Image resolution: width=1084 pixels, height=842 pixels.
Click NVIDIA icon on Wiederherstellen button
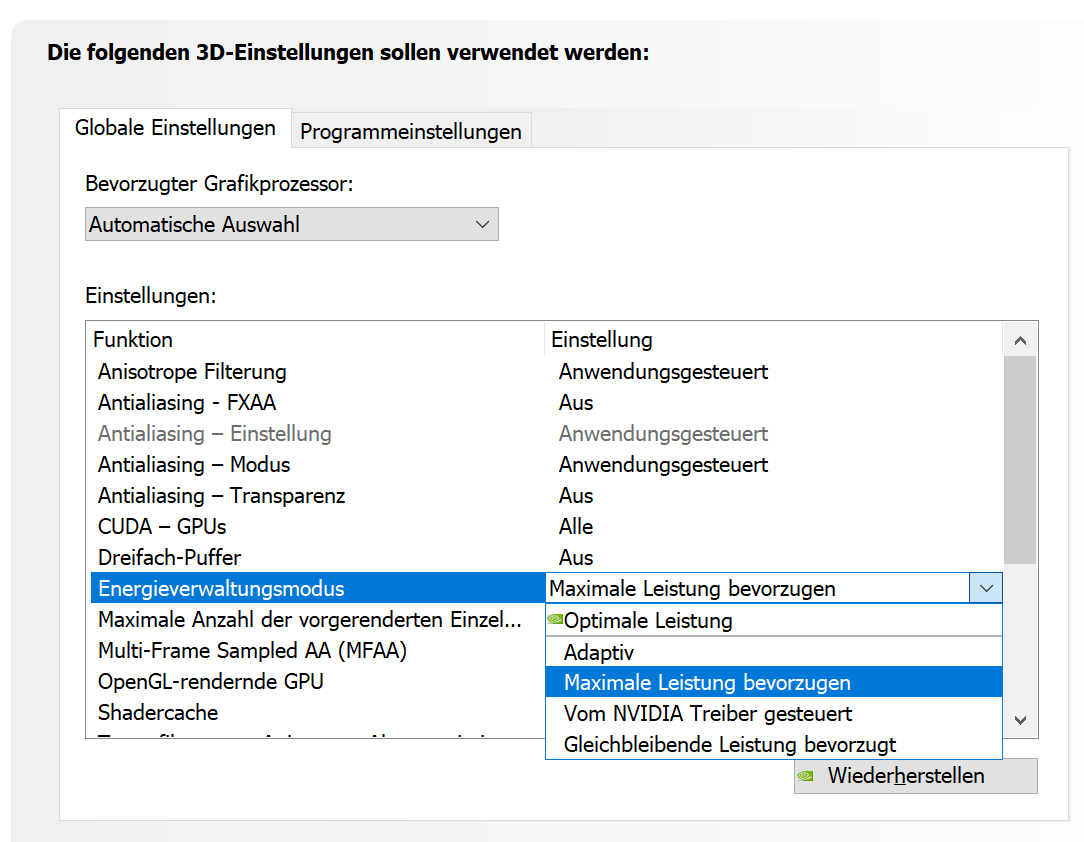click(x=805, y=776)
